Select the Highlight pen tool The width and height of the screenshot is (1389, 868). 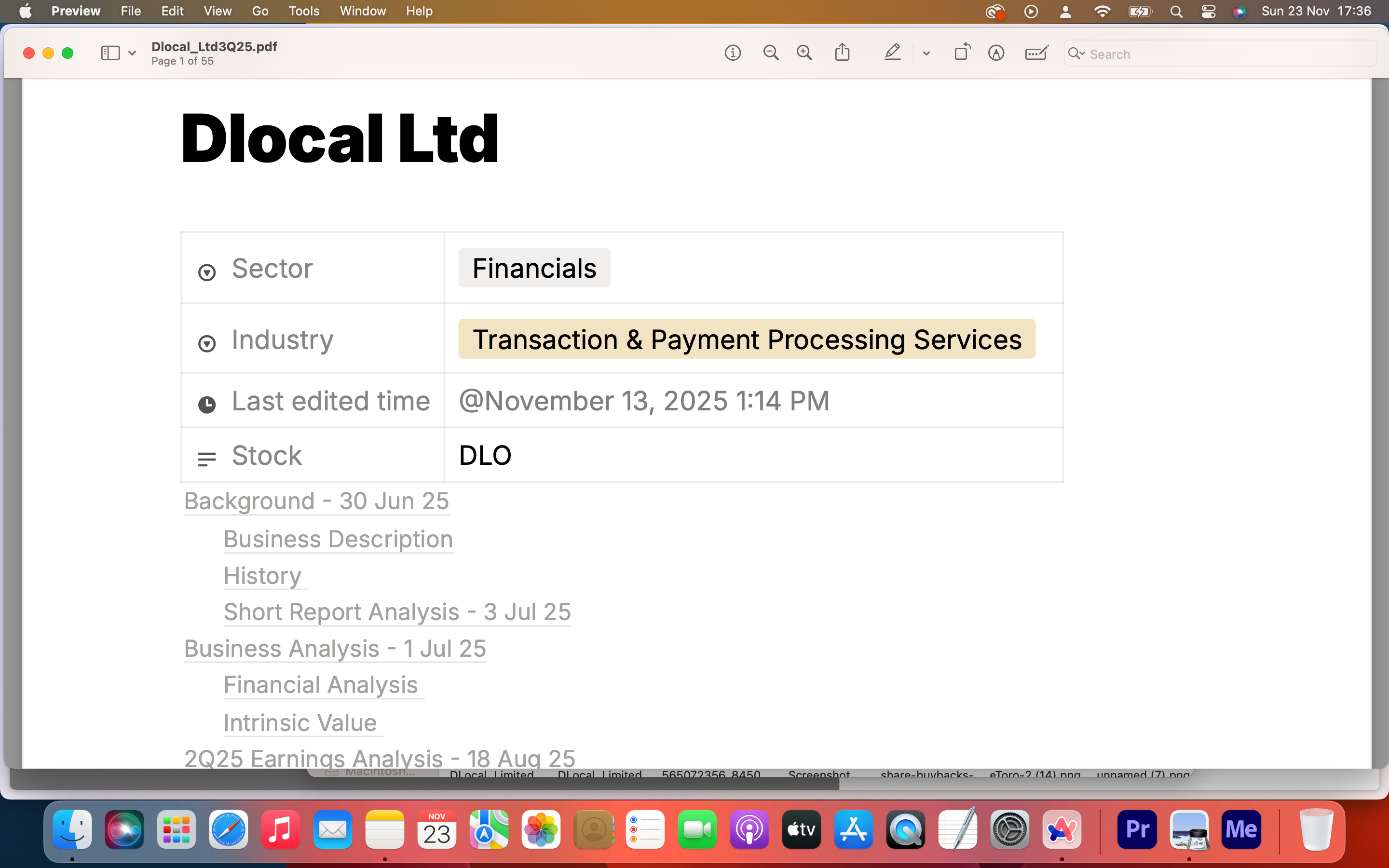click(892, 53)
